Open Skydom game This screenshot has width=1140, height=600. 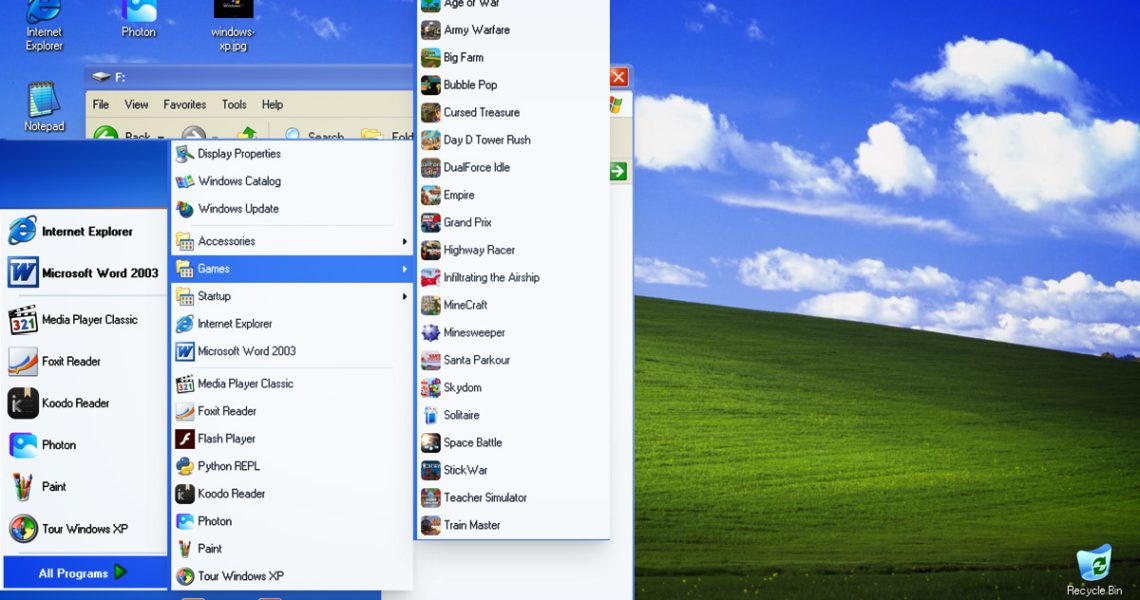(513, 388)
